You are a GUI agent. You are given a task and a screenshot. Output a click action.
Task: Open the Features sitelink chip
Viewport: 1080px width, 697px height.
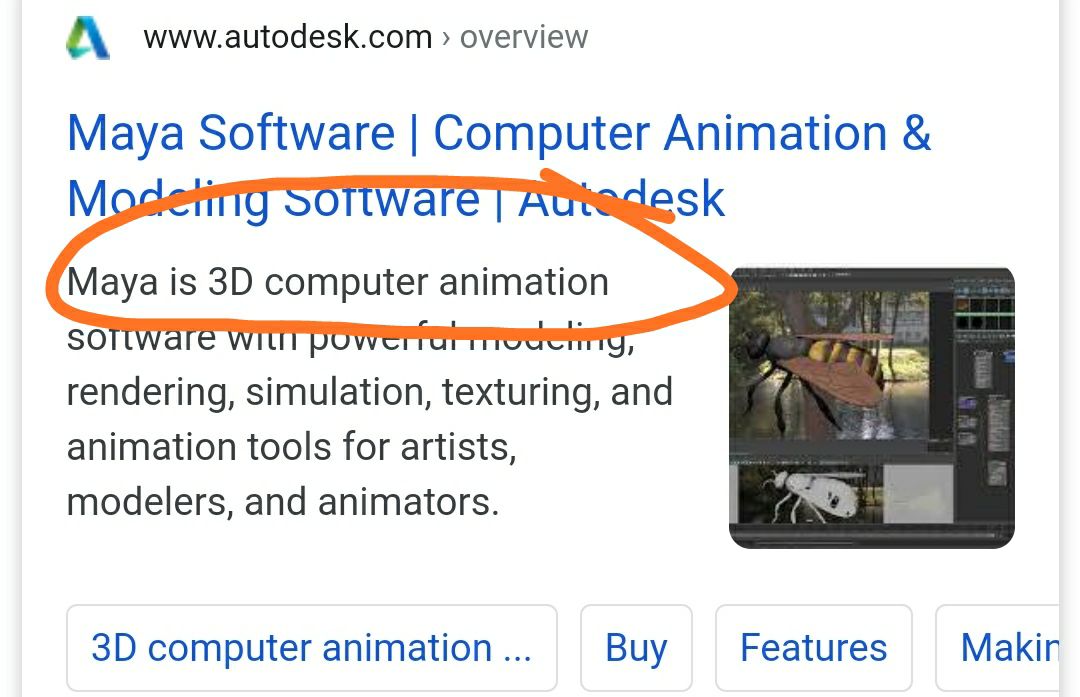[x=813, y=648]
